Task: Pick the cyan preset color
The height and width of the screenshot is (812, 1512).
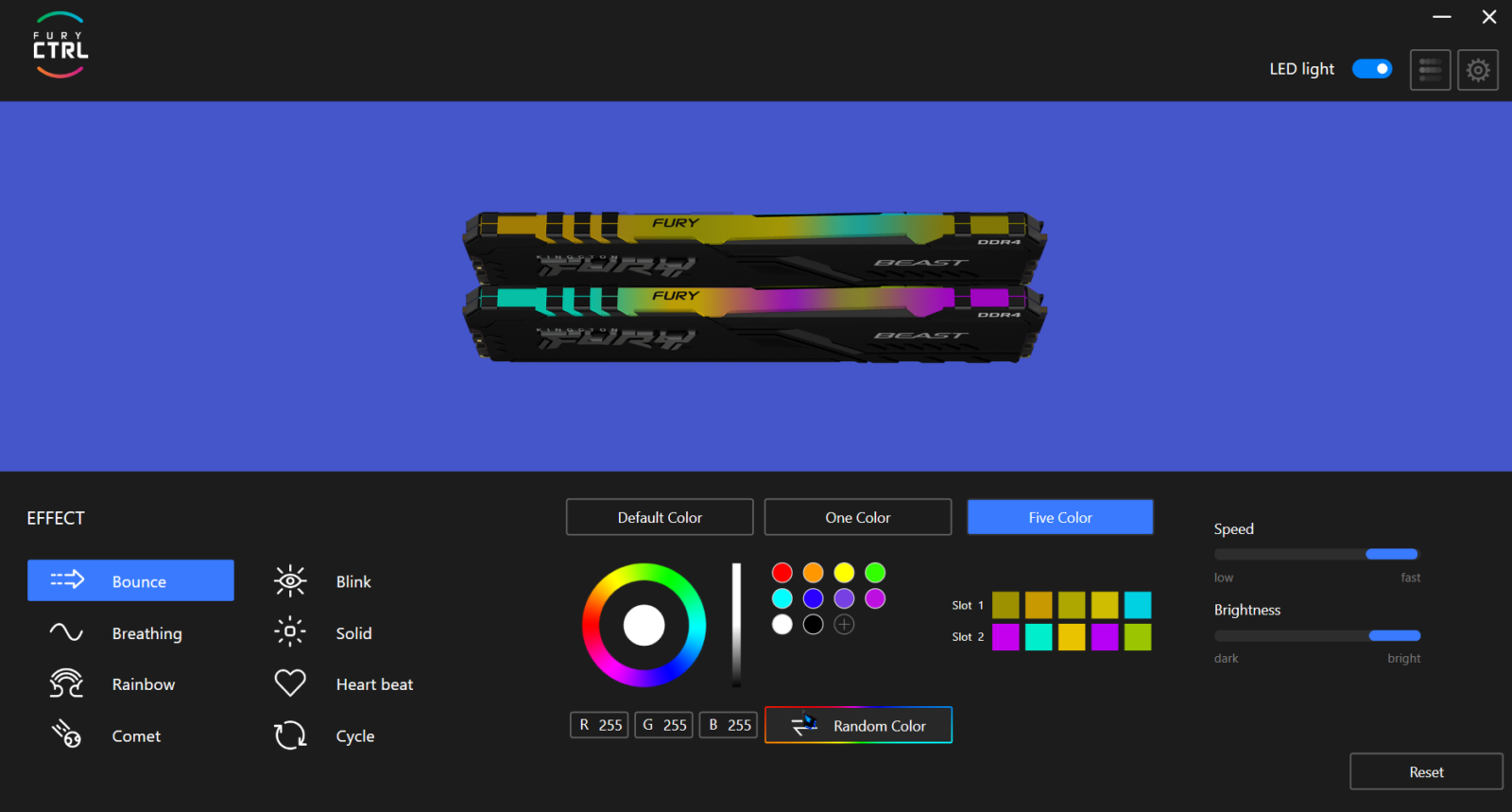Action: tap(782, 598)
